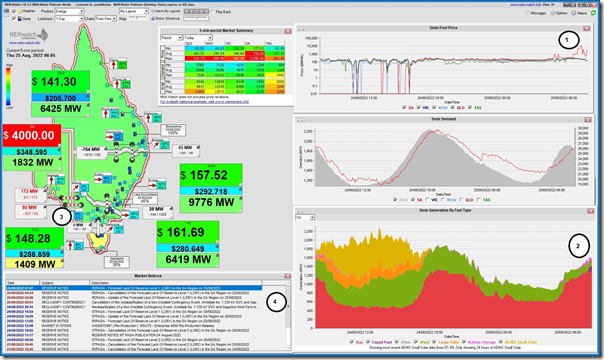The width and height of the screenshot is (604, 360).
Task: Toggle TAS series in Demand chart
Action: 478,200
